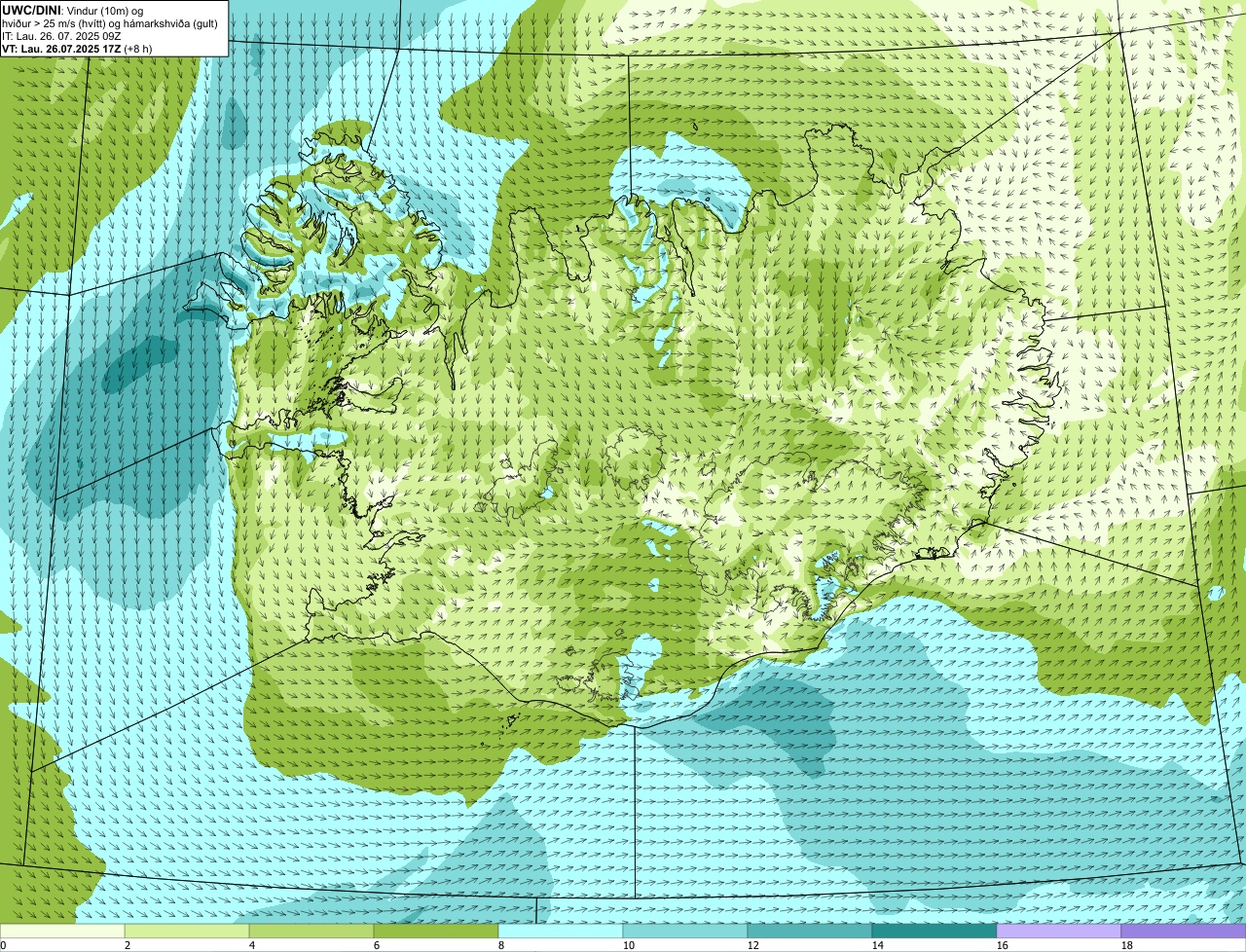1246x952 pixels.
Task: Select the light green 4–6 m/s color segment
Action: tap(311, 931)
